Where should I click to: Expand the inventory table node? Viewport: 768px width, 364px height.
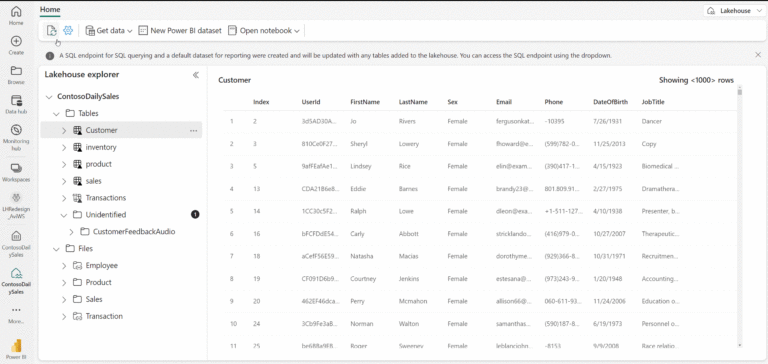pos(64,147)
